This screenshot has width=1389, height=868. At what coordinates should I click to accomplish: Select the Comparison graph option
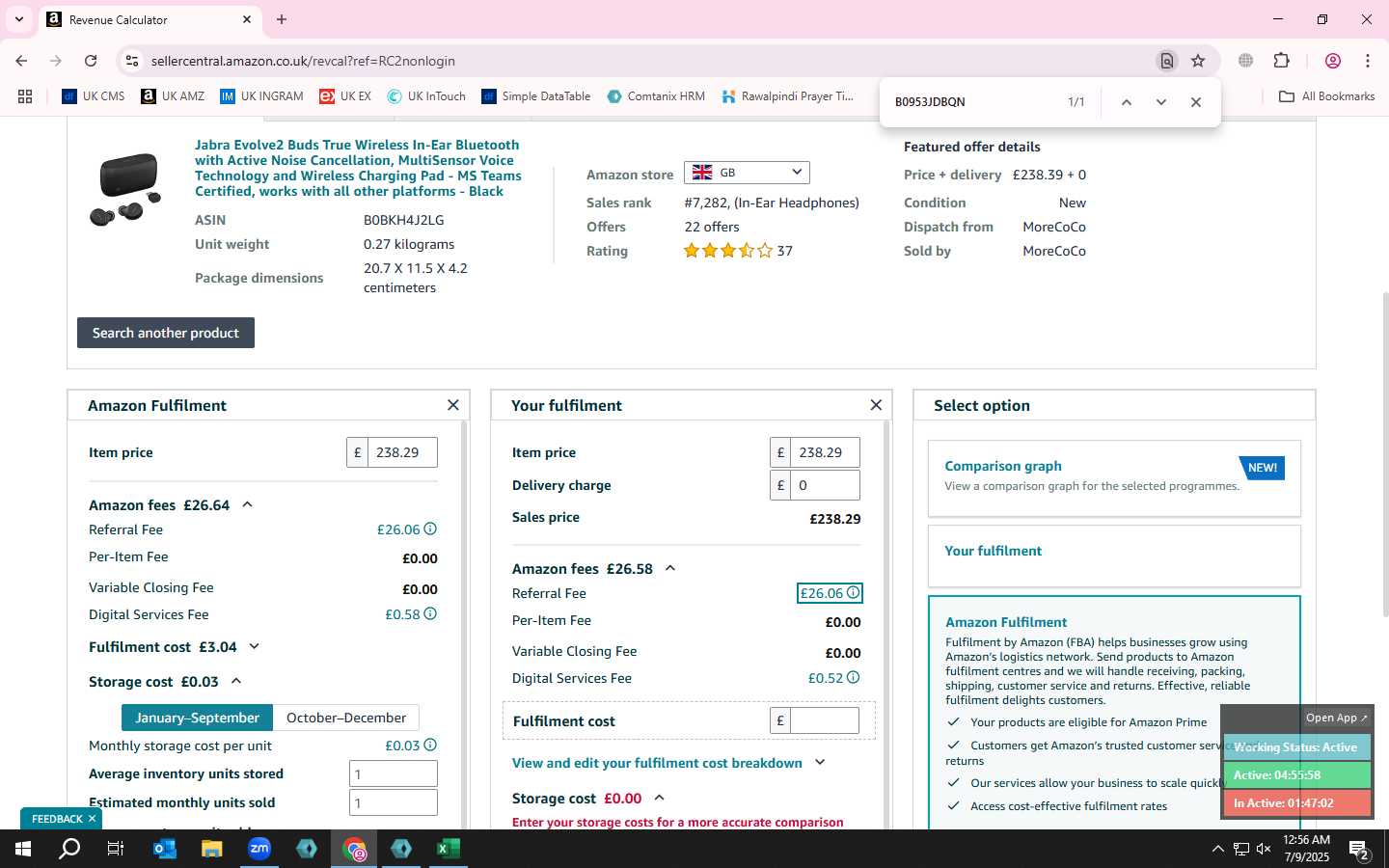[x=1114, y=478]
